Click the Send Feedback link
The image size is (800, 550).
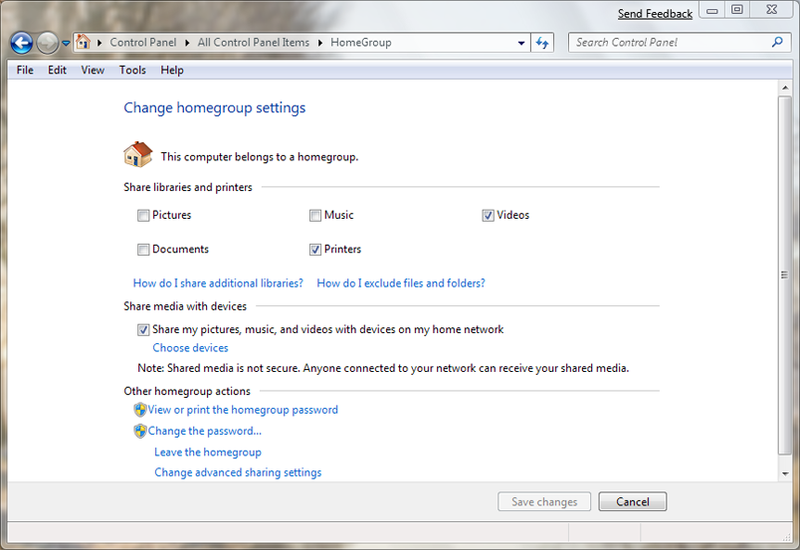(x=655, y=14)
